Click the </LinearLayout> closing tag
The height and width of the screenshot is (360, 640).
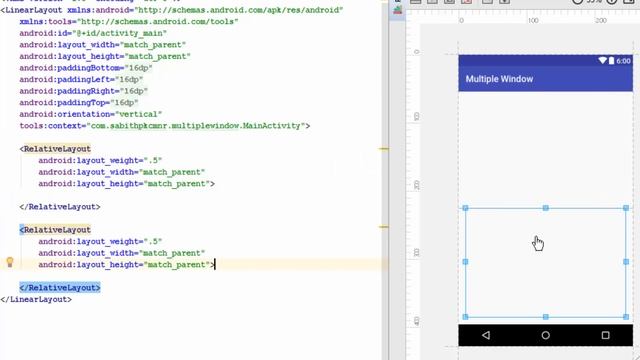coord(36,299)
